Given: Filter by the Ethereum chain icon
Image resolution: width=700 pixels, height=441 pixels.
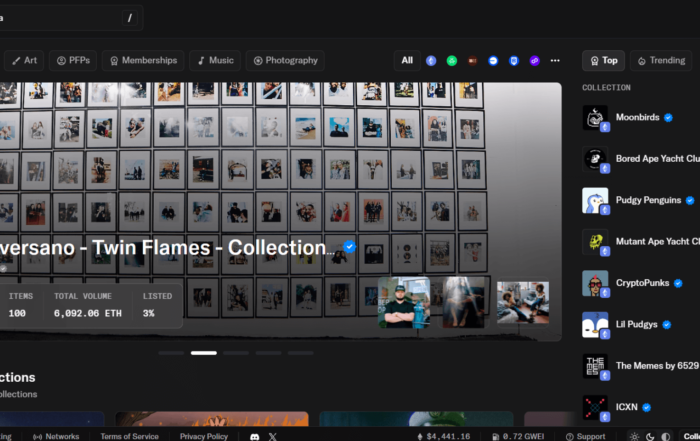Looking at the screenshot, I should (432, 61).
